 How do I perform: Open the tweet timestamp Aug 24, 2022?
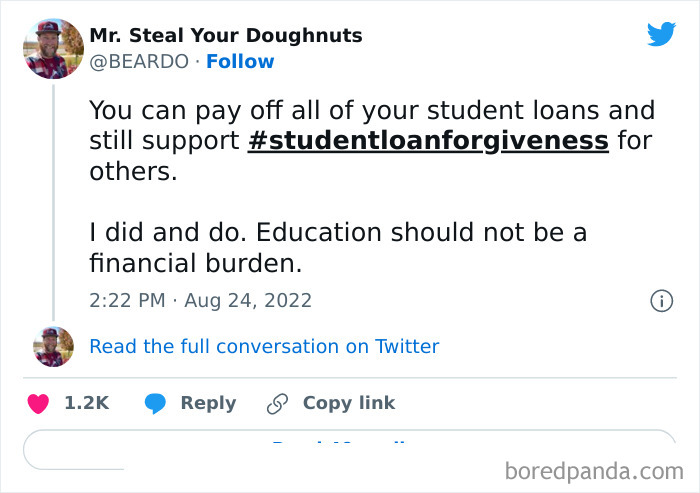pos(200,300)
